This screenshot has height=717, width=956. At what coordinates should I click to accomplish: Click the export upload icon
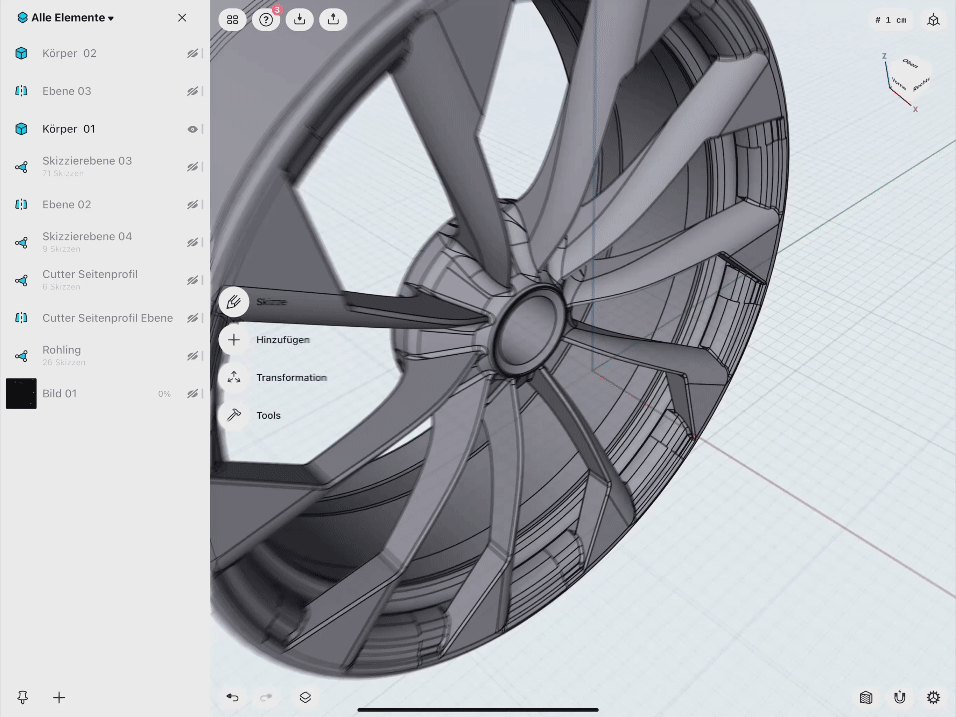click(333, 20)
